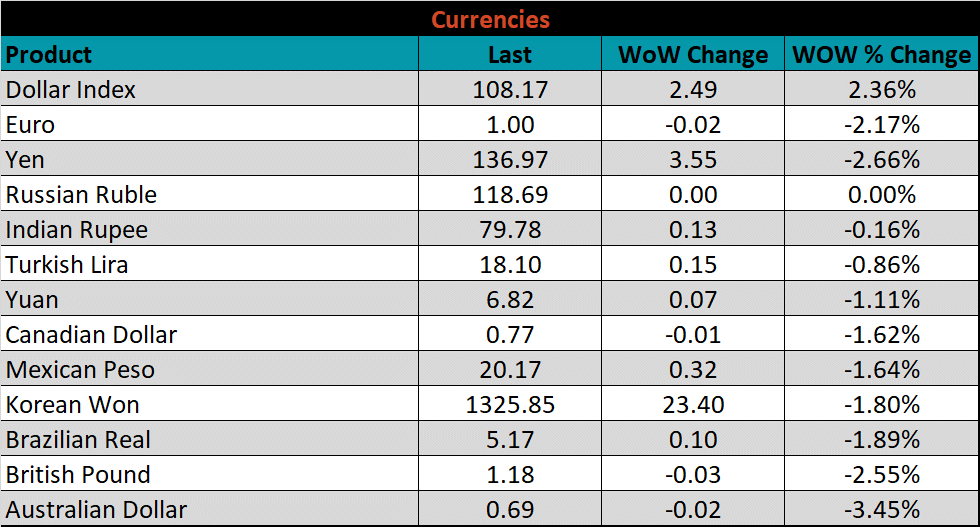Click the Euro product cell

click(x=31, y=125)
